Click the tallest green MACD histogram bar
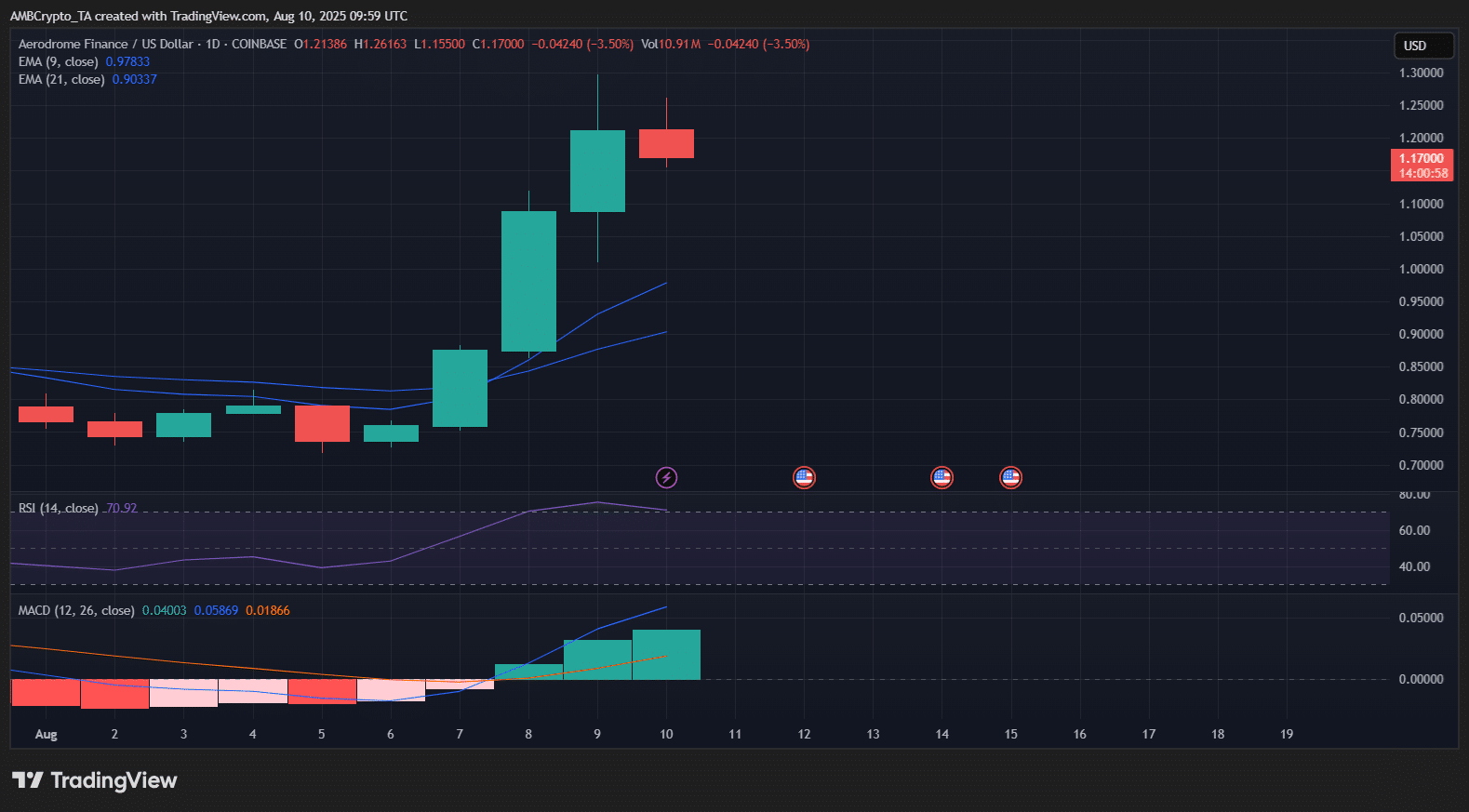Image resolution: width=1469 pixels, height=812 pixels. 666,655
